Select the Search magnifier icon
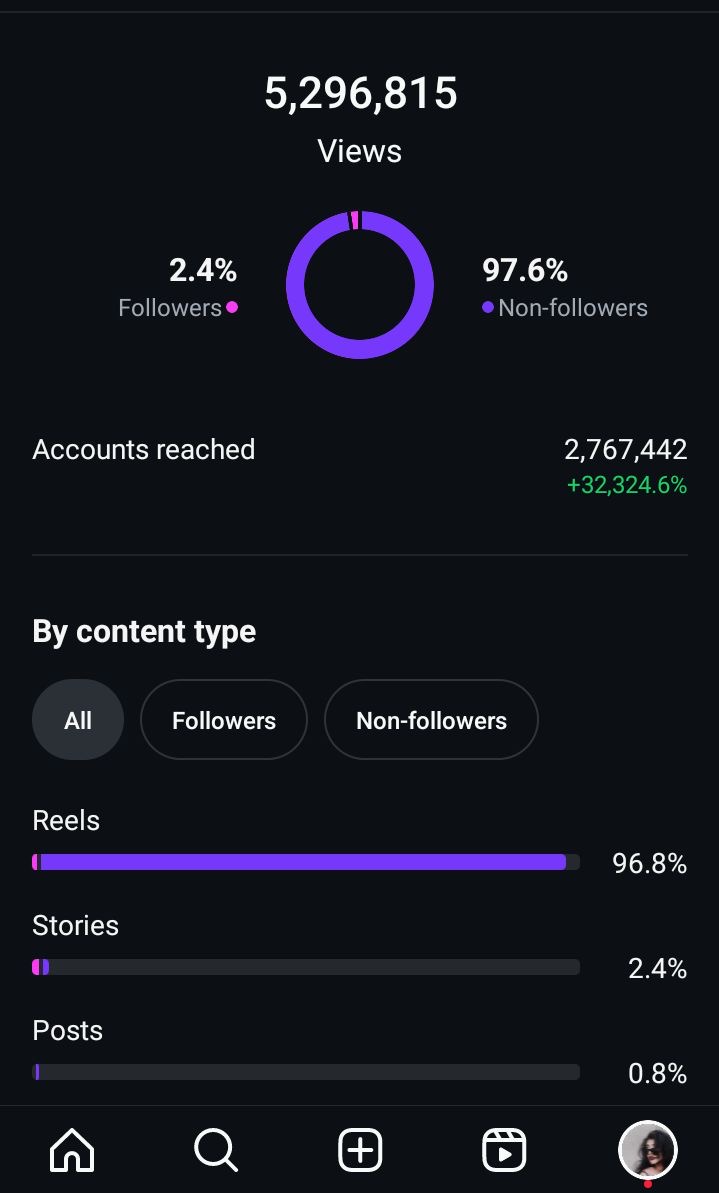 coord(215,1149)
